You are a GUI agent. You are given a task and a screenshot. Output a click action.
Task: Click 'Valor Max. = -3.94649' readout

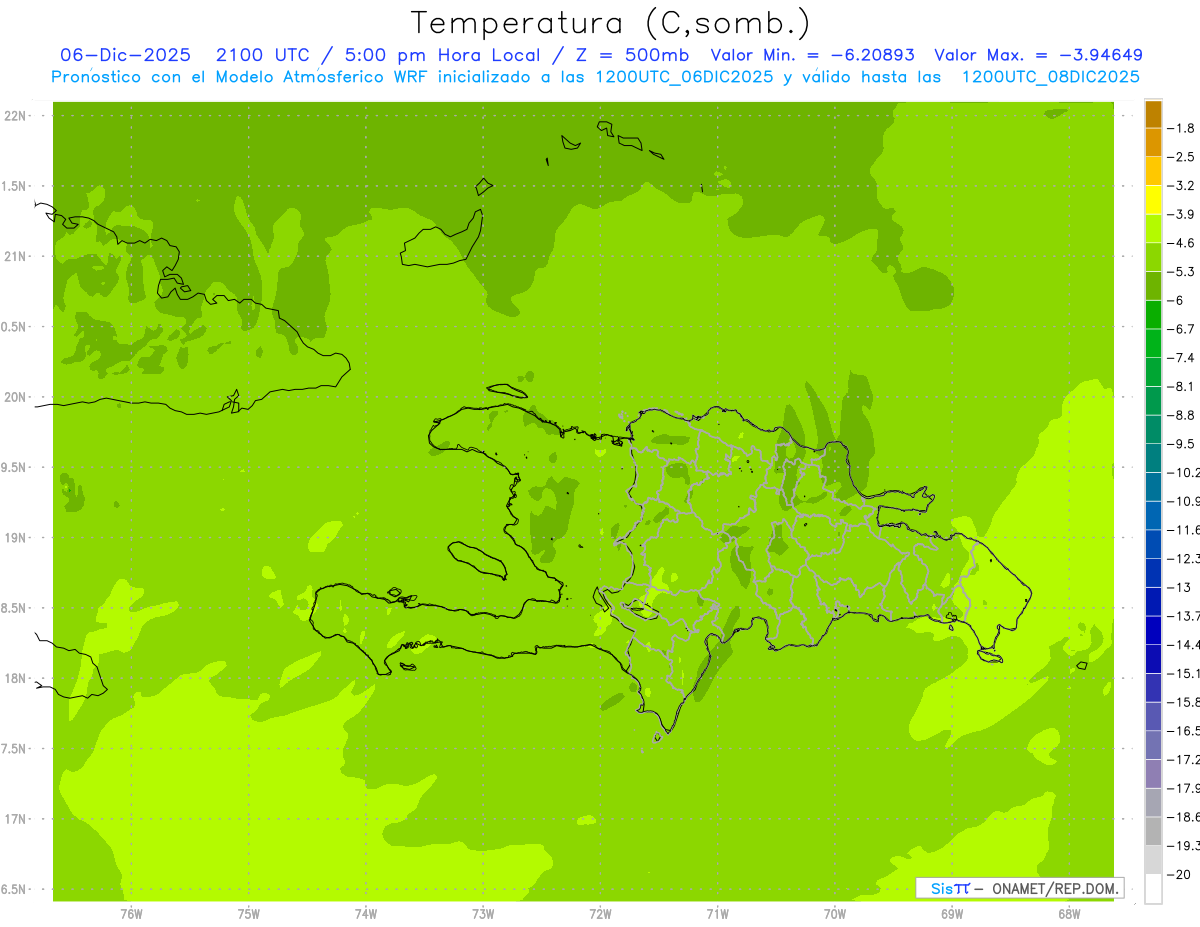[1038, 55]
